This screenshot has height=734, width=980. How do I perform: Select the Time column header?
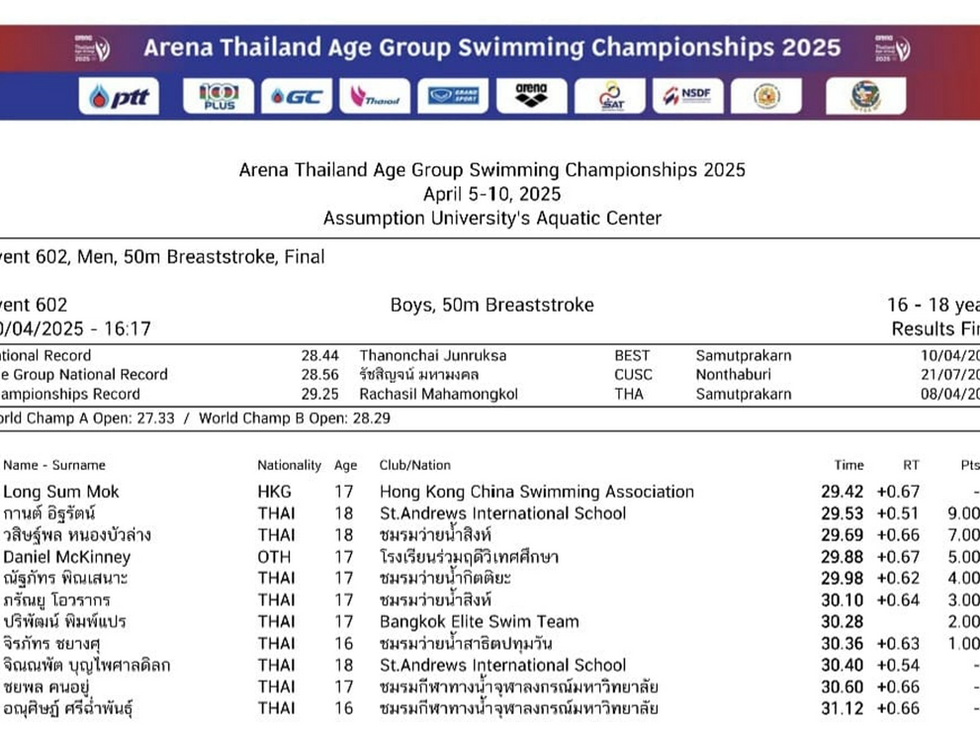[x=849, y=465]
